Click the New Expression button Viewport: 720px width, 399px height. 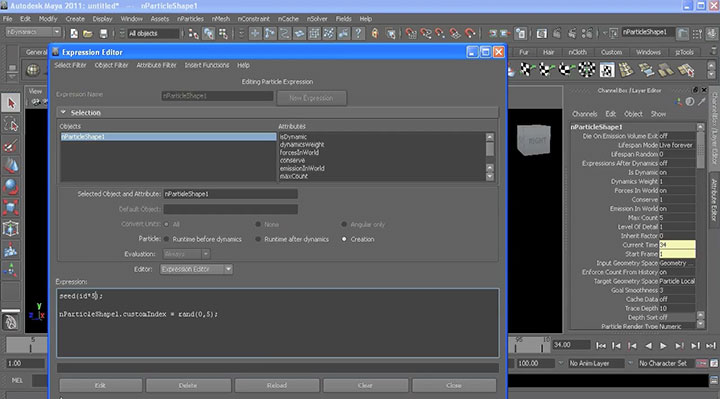(311, 98)
